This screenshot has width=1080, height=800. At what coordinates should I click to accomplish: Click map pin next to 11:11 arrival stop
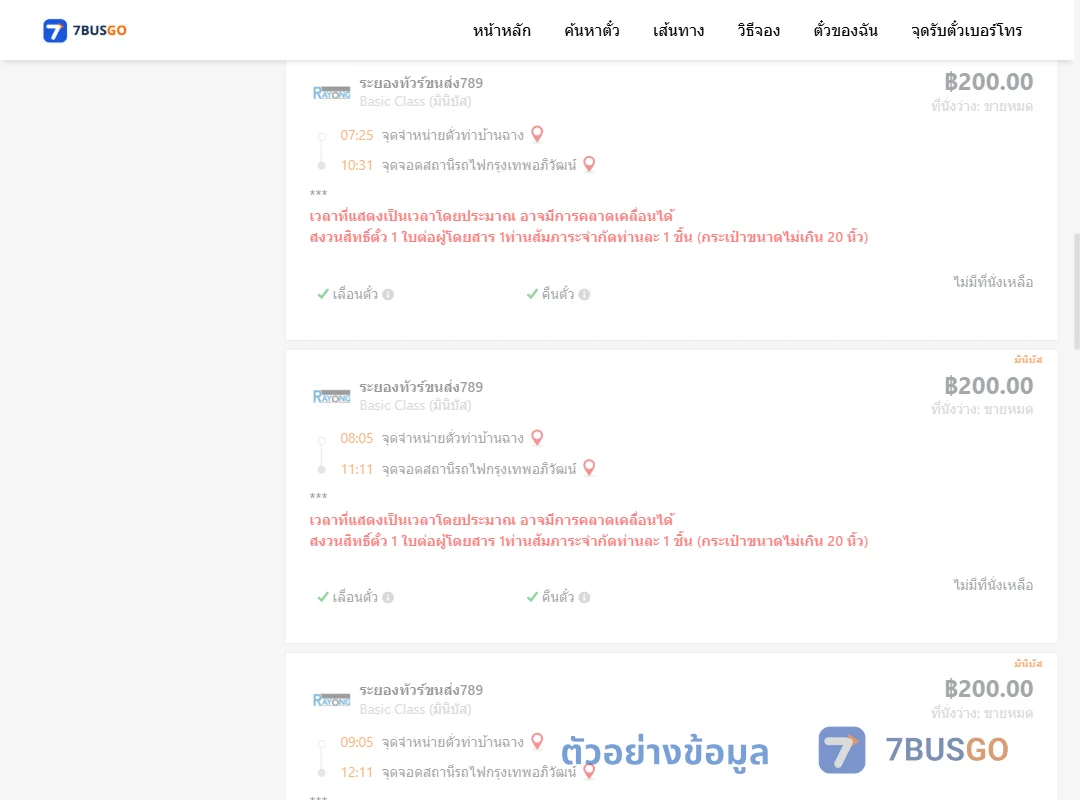tap(589, 469)
